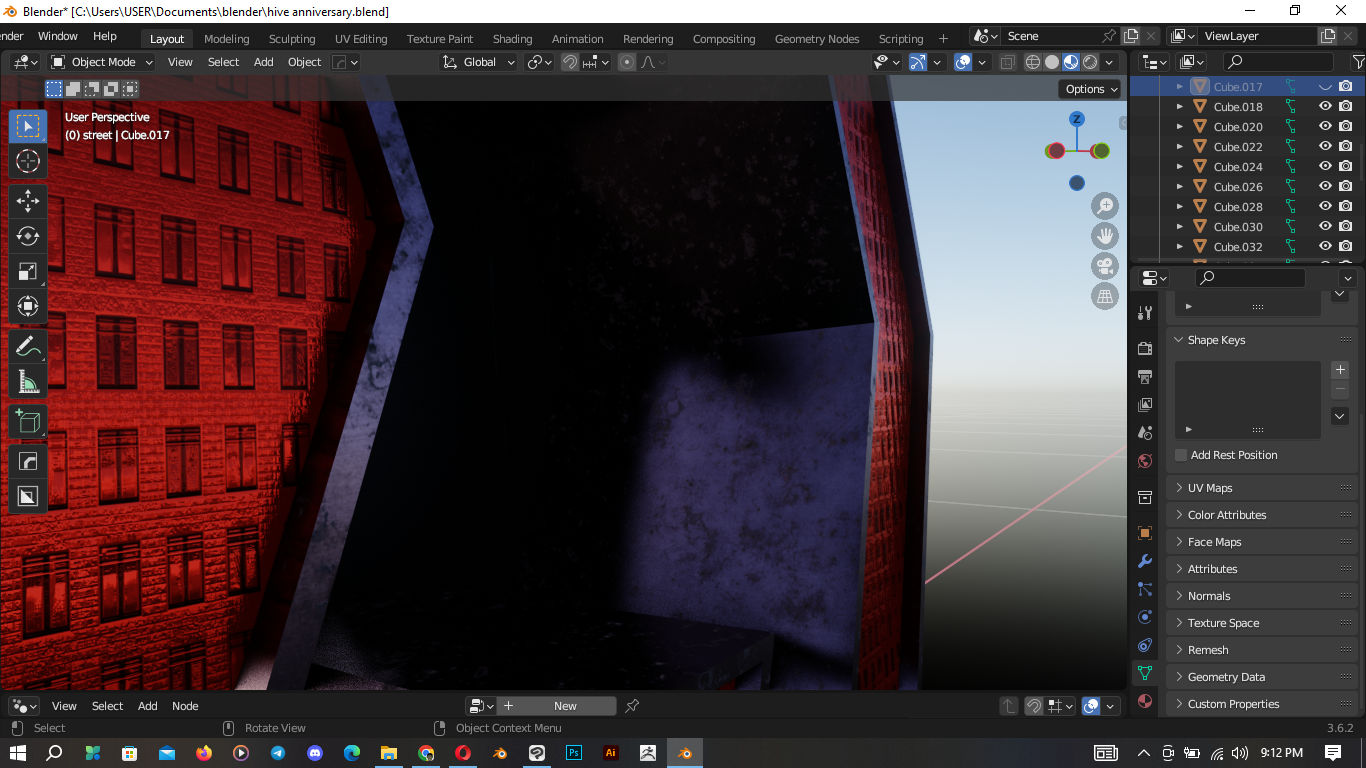Screen dimensions: 1366x768
Task: Open the World properties tab (red globe)
Action: tap(1145, 461)
